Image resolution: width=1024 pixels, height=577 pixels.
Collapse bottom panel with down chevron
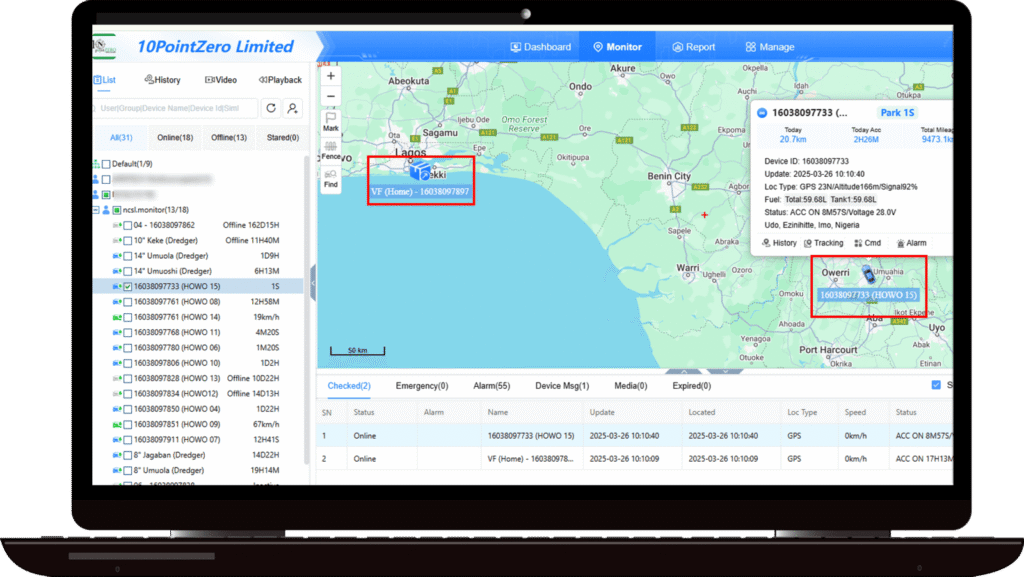pyautogui.click(x=725, y=371)
